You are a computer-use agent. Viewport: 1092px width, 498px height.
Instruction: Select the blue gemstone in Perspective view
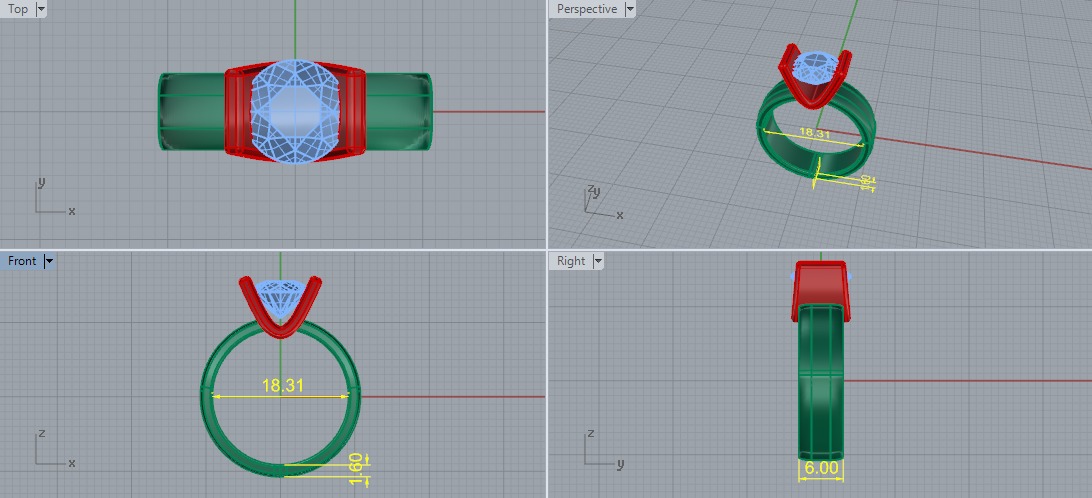point(815,67)
